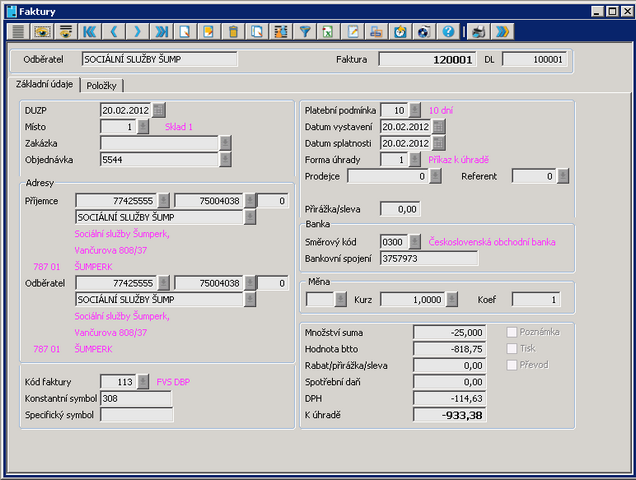
Task: Click the Objednávka lookup button
Action: [225, 159]
